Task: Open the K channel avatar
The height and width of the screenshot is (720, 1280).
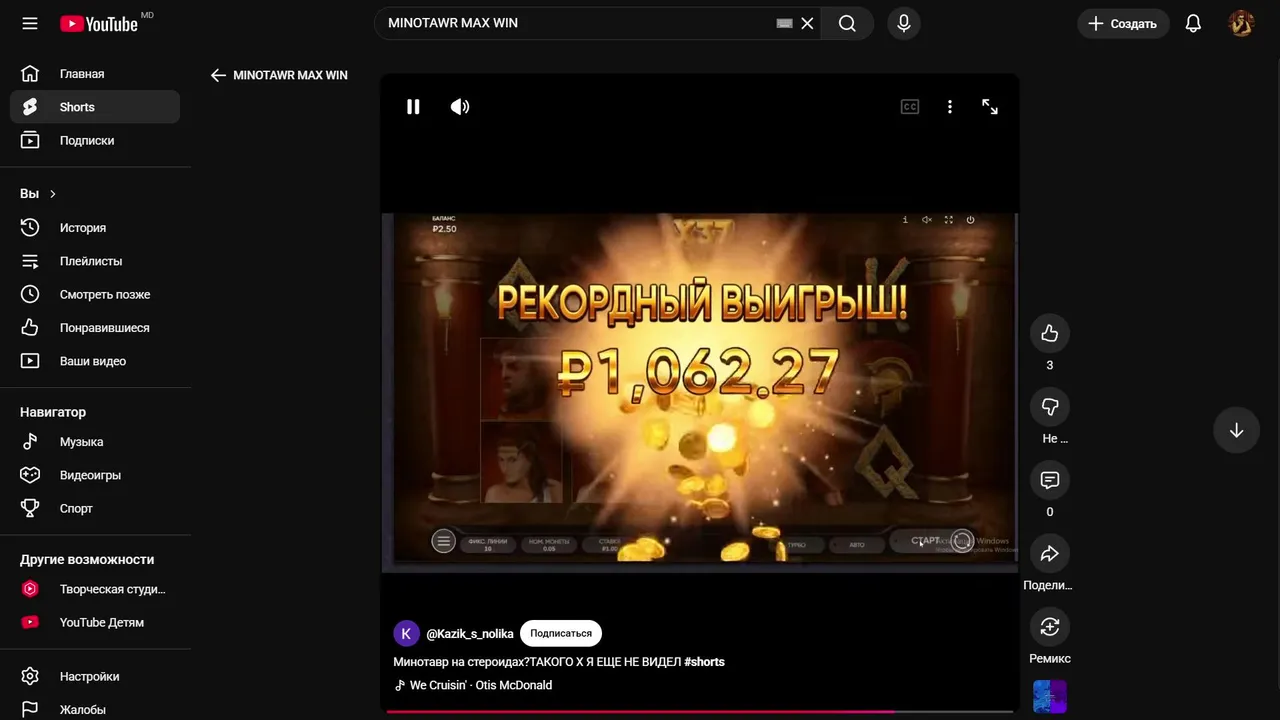Action: (406, 633)
